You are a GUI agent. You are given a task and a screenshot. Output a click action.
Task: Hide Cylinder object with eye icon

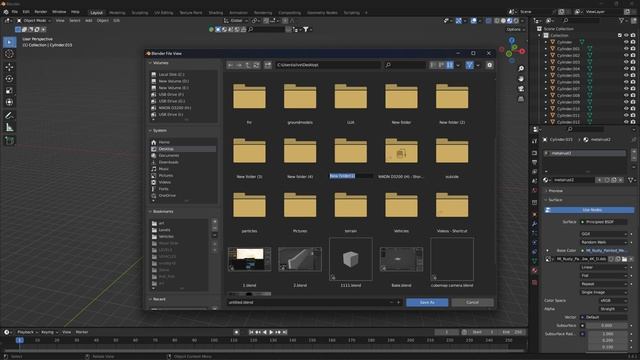[x=626, y=42]
